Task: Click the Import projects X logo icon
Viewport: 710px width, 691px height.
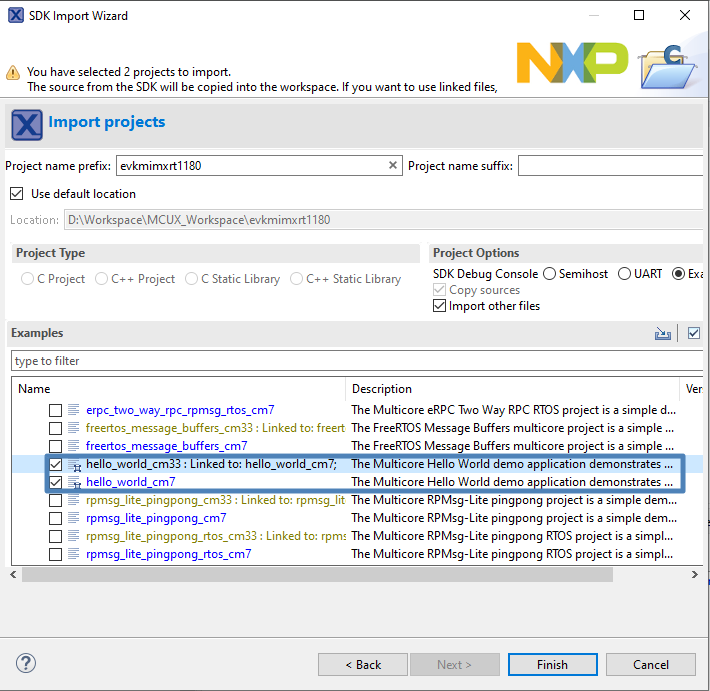Action: pyautogui.click(x=26, y=124)
